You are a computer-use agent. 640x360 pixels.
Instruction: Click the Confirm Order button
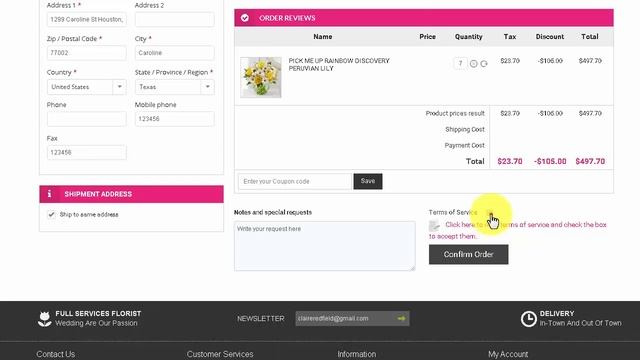pos(469,254)
